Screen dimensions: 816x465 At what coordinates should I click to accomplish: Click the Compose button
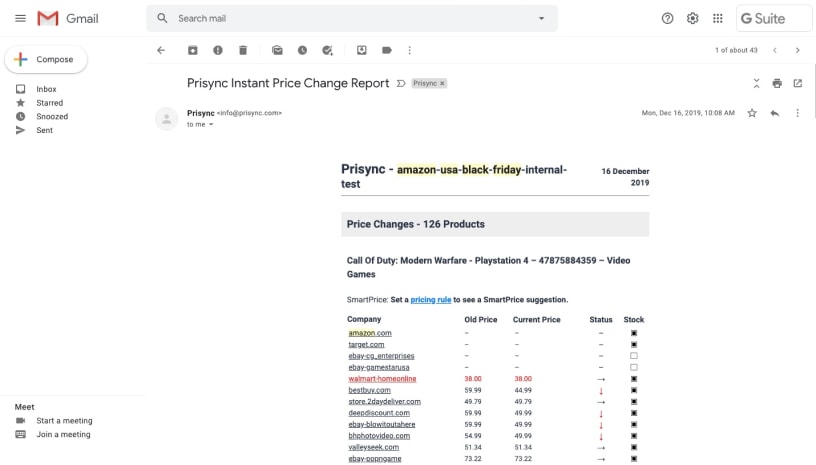[x=46, y=60]
